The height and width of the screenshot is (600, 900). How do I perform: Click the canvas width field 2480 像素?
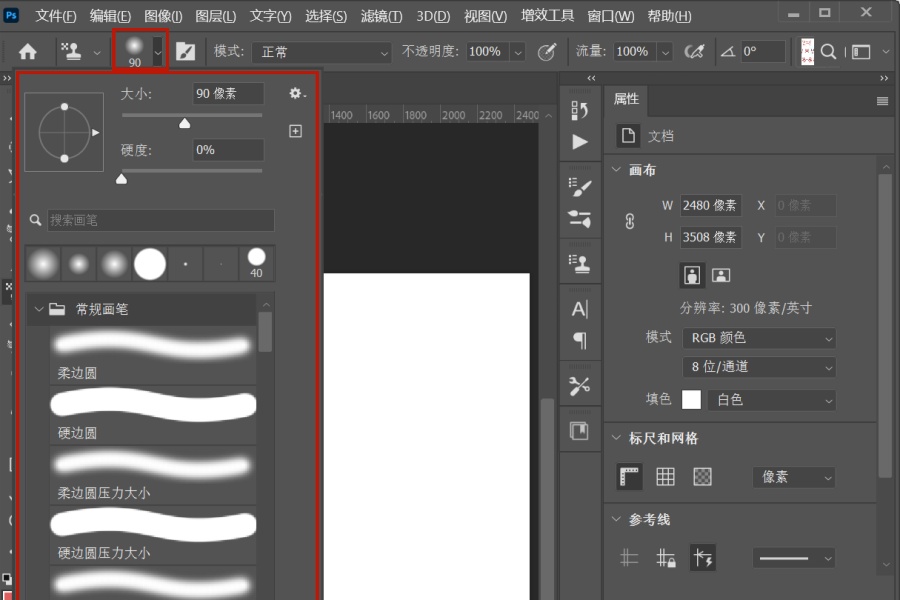tap(711, 206)
